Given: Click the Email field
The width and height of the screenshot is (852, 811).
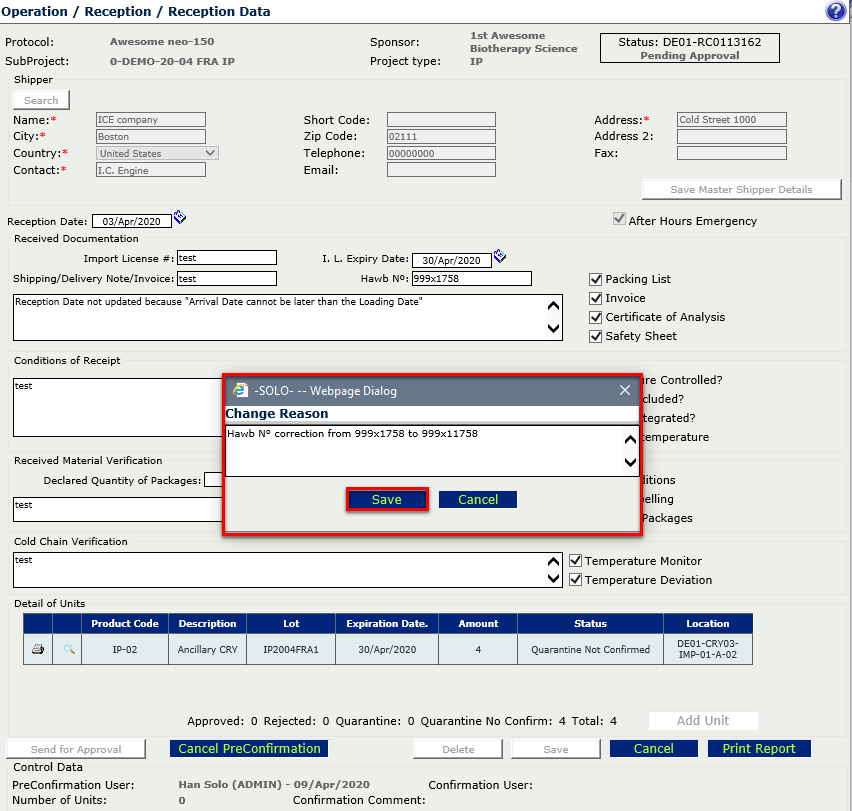Looking at the screenshot, I should (441, 170).
